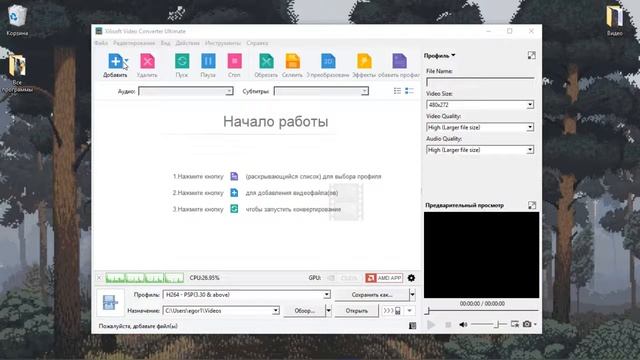The width and height of the screenshot is (640, 360).
Task: Click the Пауза toolbar icon
Action: click(x=208, y=61)
